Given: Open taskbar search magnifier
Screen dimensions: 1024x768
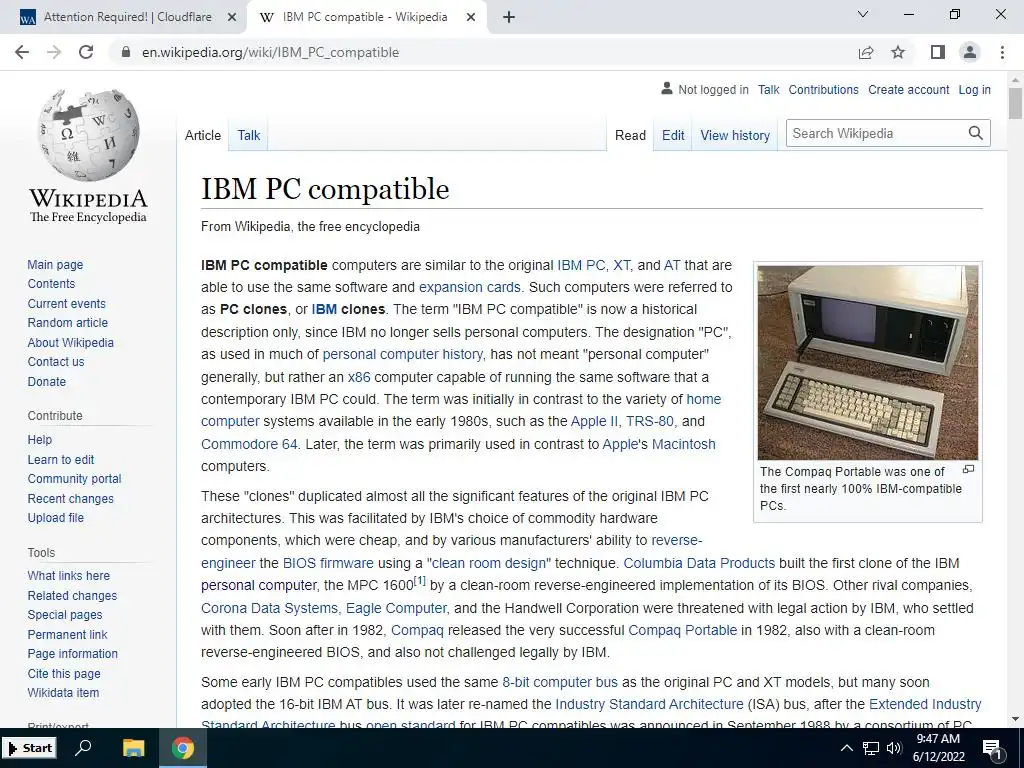Looking at the screenshot, I should pyautogui.click(x=83, y=748).
